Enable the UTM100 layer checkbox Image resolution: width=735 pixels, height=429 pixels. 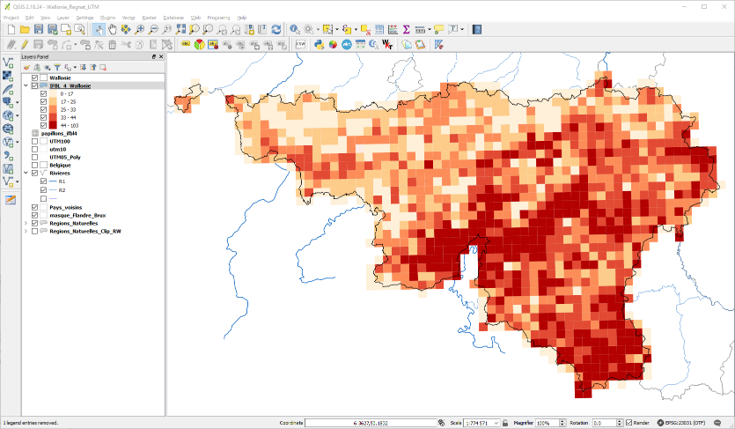click(36, 141)
